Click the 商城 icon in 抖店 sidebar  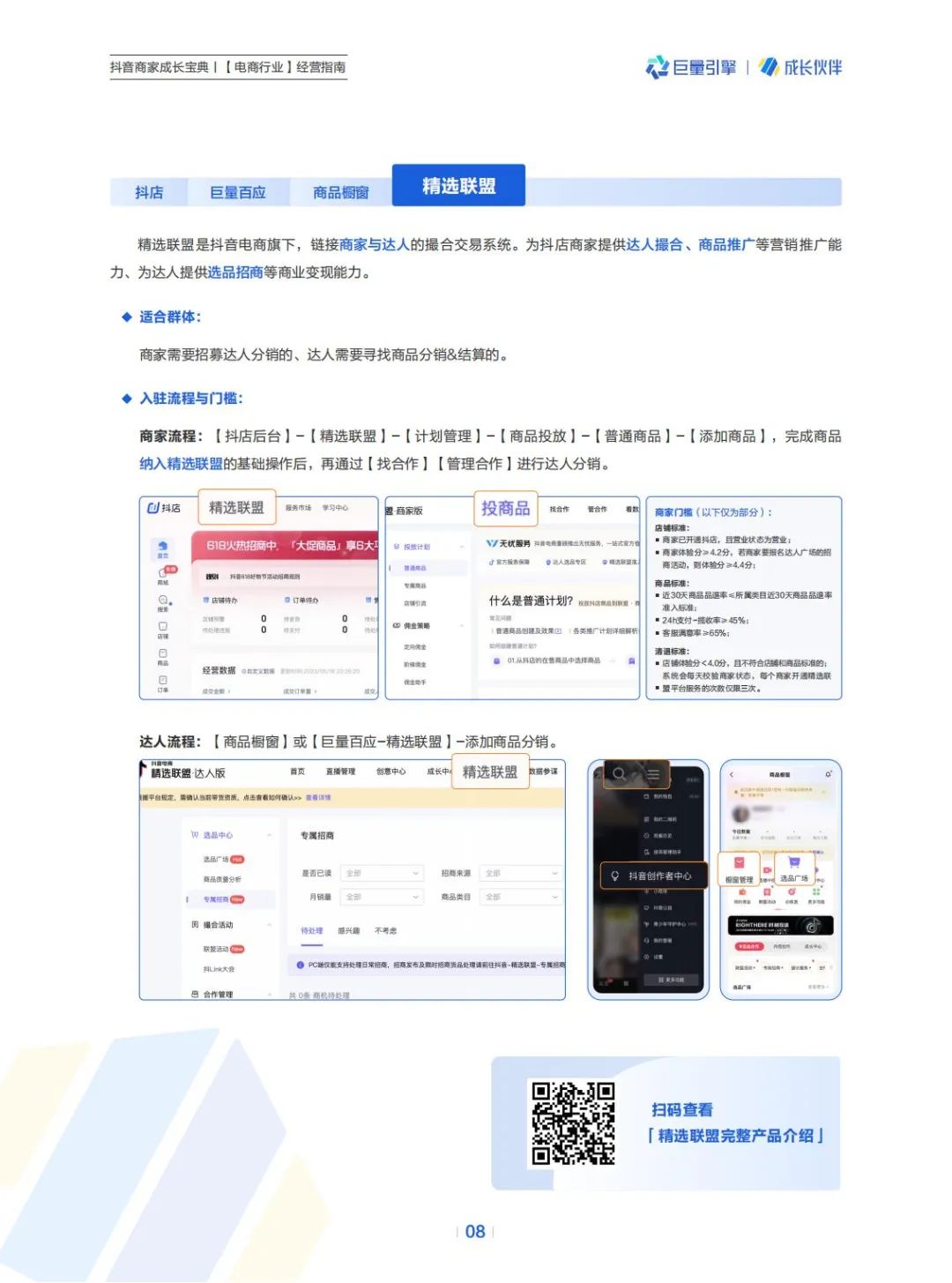tap(163, 576)
